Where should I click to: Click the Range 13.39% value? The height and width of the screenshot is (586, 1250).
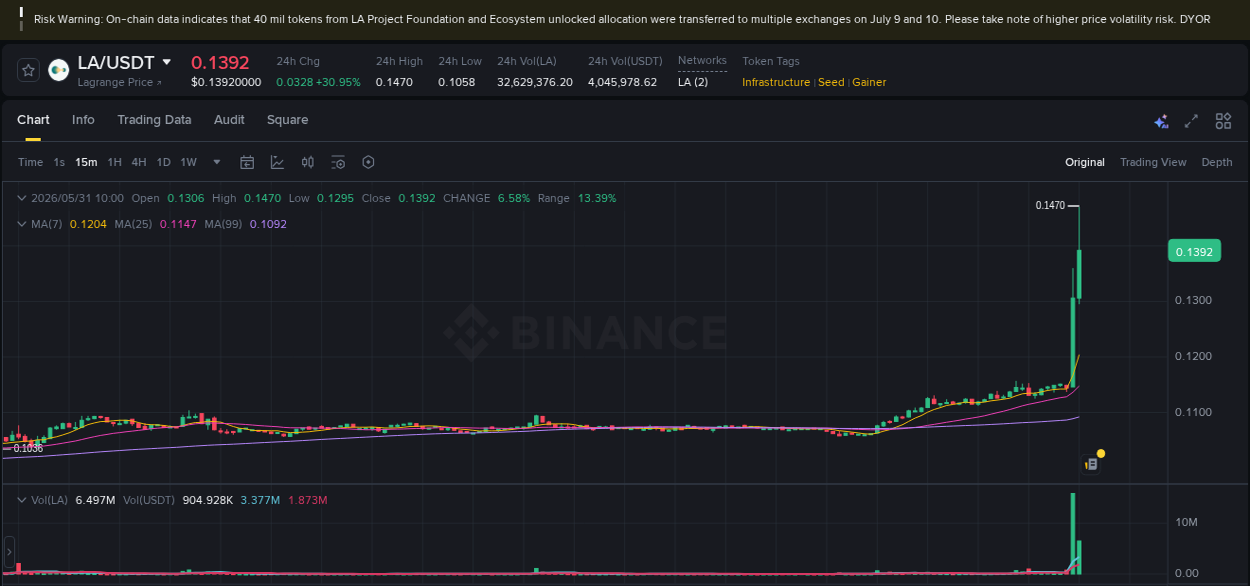click(595, 198)
